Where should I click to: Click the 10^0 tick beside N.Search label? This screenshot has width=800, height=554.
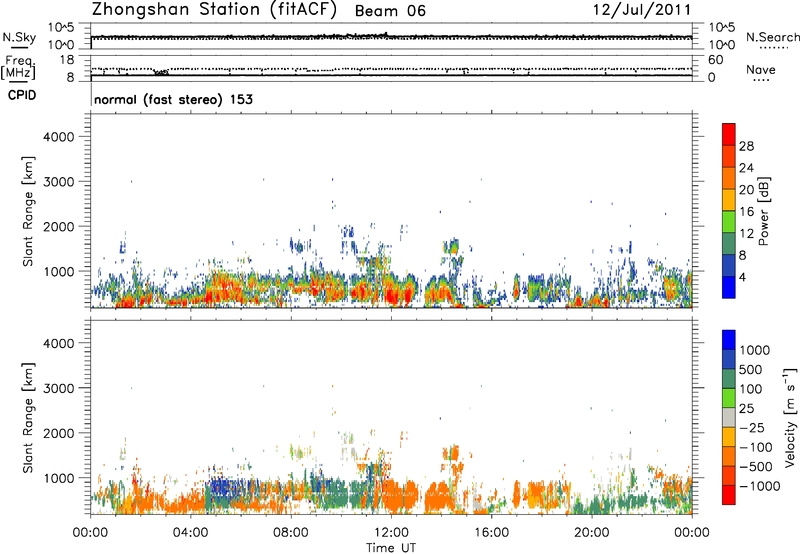click(x=722, y=45)
